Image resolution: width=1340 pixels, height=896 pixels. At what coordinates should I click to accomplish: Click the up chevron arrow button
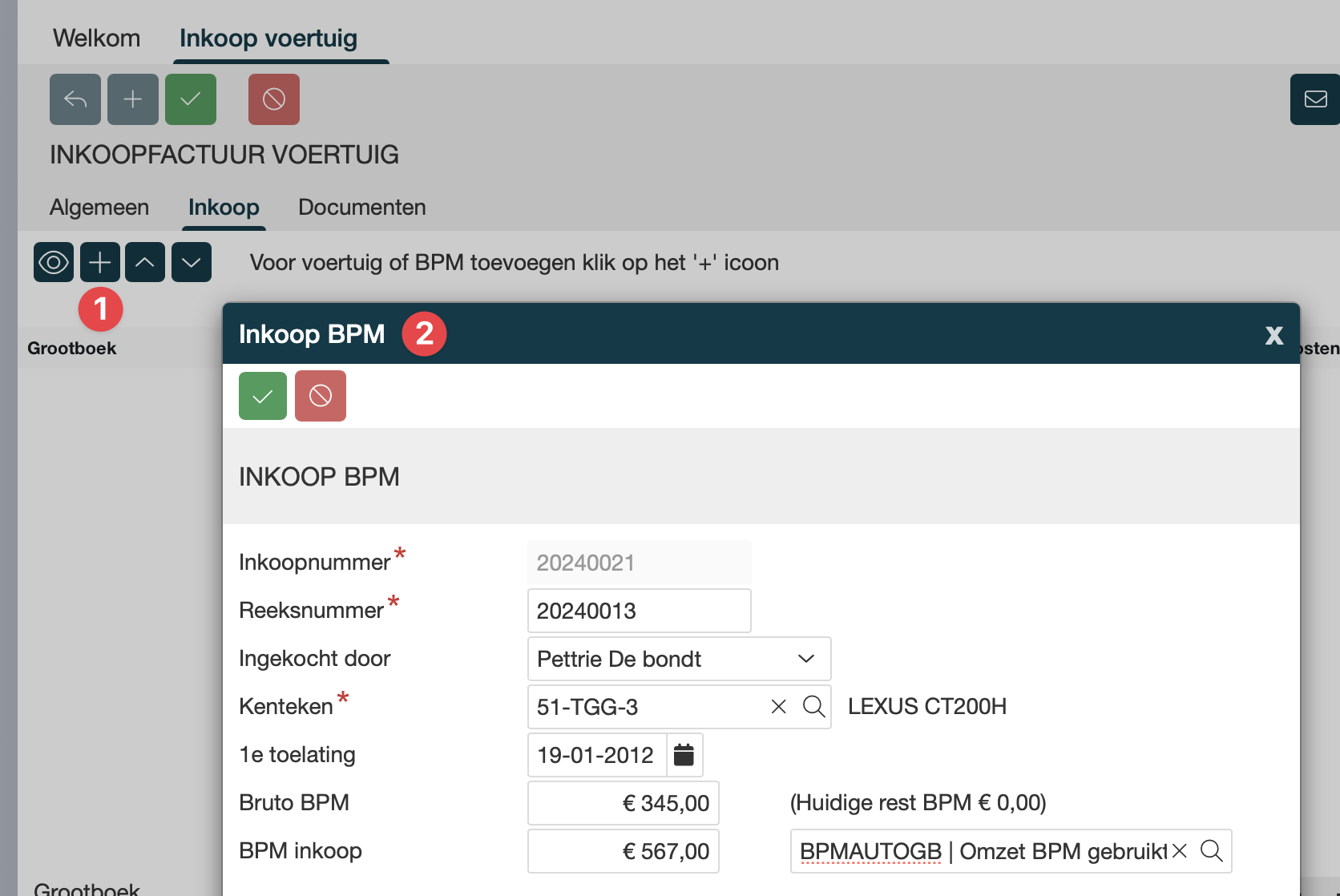[x=145, y=262]
